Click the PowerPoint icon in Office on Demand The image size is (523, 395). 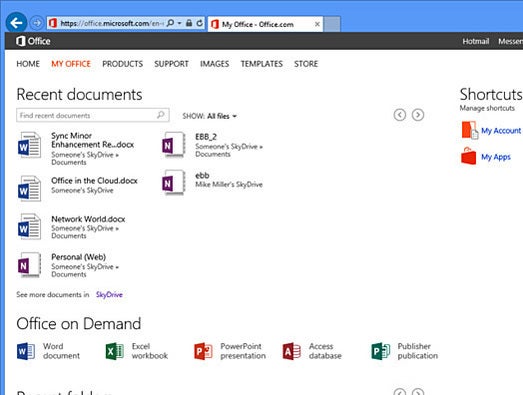point(203,351)
